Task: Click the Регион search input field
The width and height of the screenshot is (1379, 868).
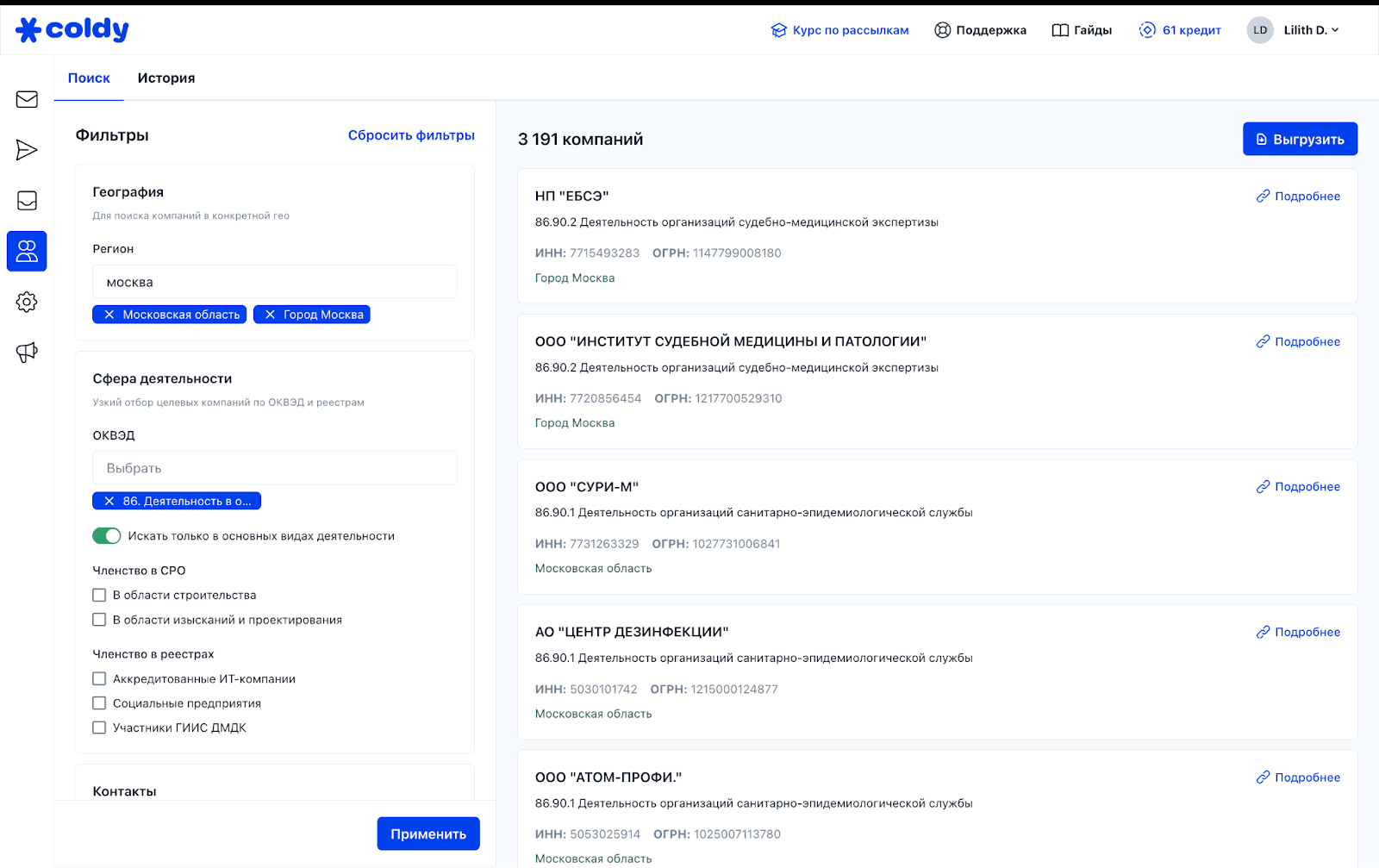Action: click(274, 282)
